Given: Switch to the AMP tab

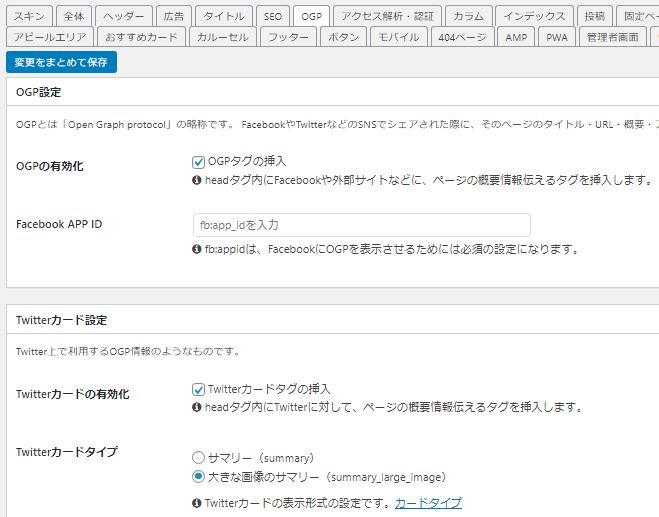Looking at the screenshot, I should [x=516, y=37].
